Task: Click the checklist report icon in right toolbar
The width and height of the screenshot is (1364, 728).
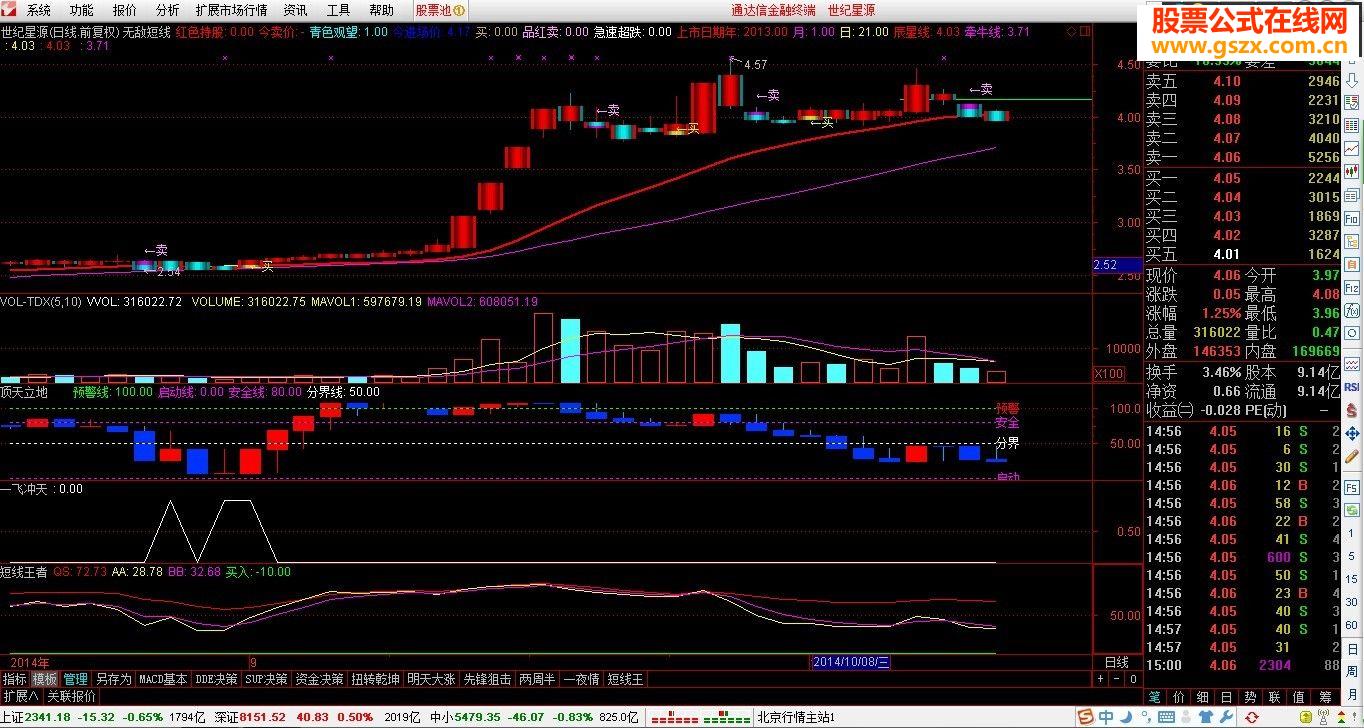Action: pos(1351,101)
